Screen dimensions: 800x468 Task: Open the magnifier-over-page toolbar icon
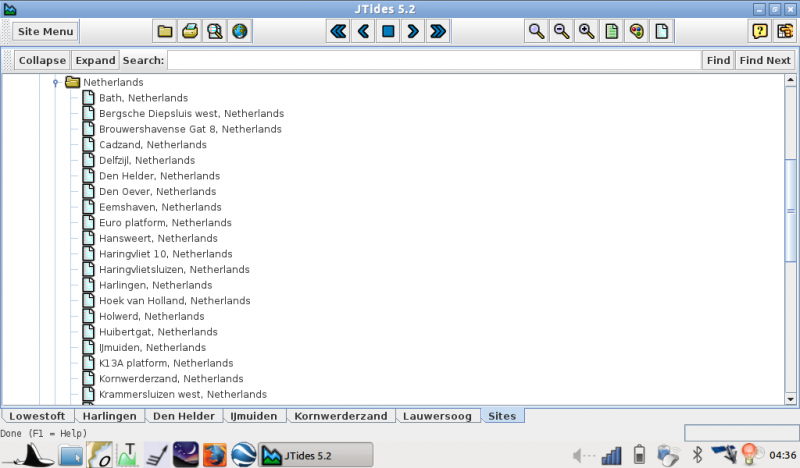point(215,32)
